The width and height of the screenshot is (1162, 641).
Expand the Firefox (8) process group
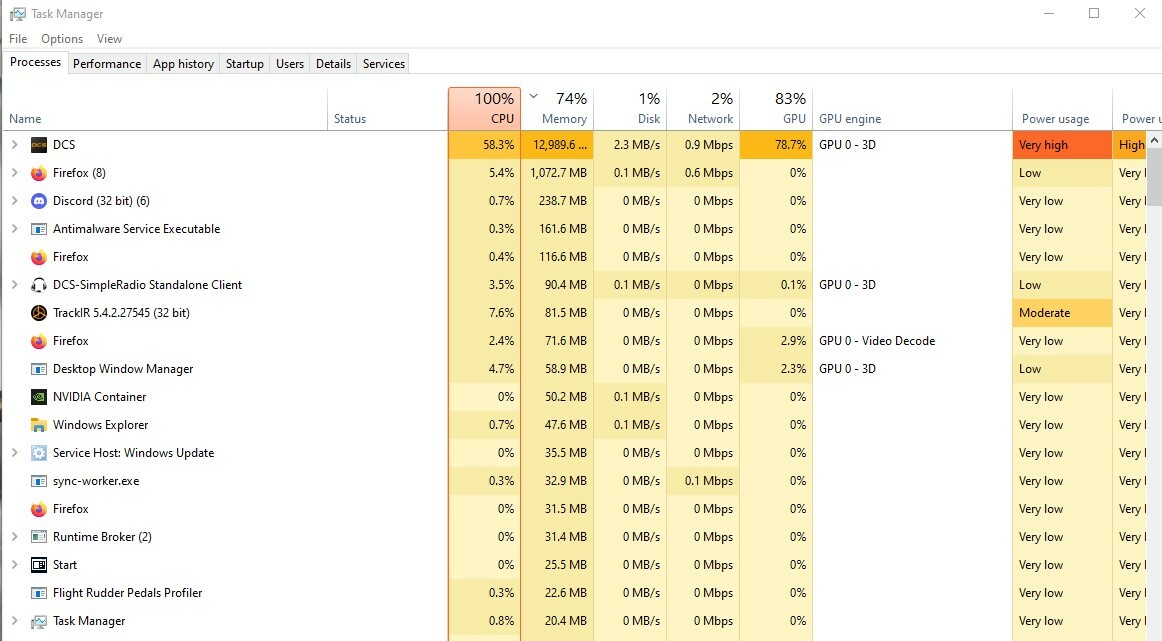click(14, 173)
